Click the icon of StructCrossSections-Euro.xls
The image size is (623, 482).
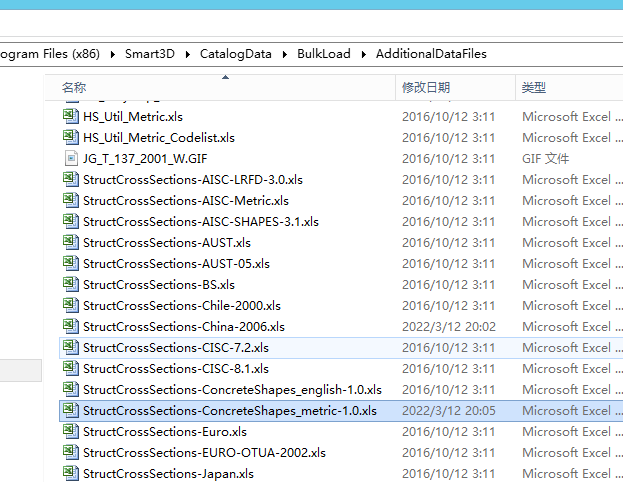[71, 432]
